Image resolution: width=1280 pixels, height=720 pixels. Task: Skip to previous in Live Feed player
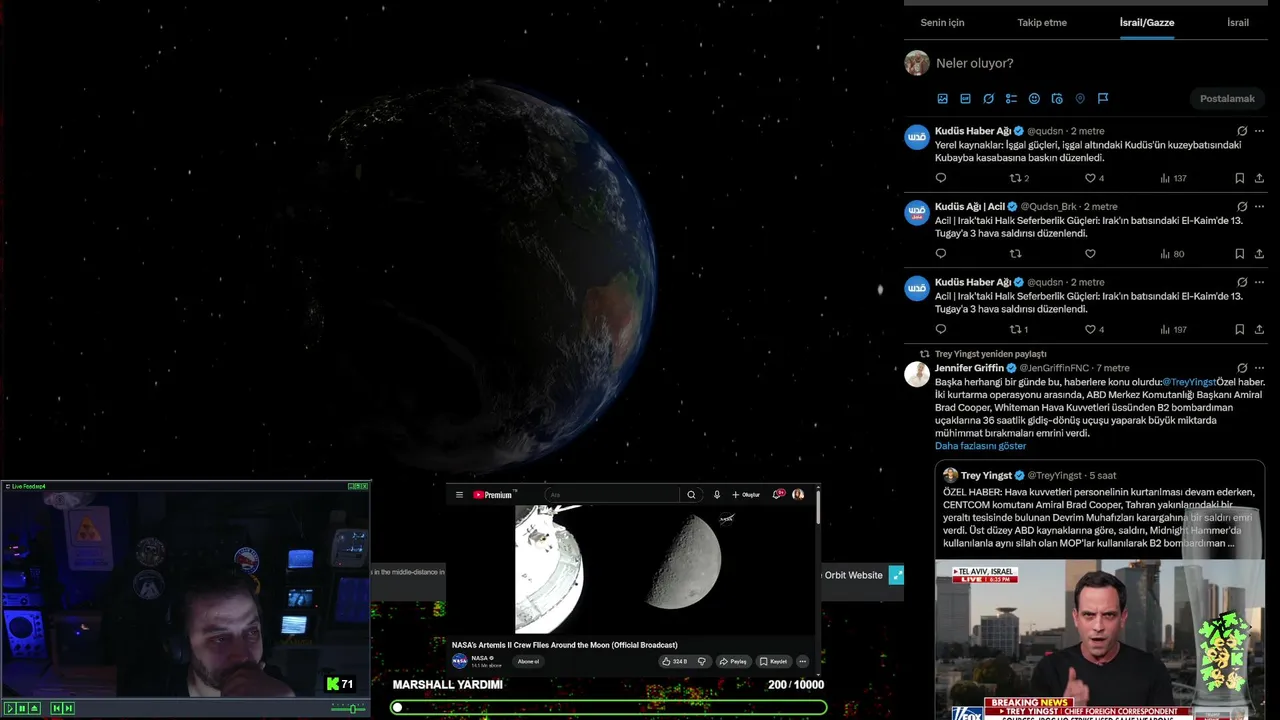tap(57, 708)
